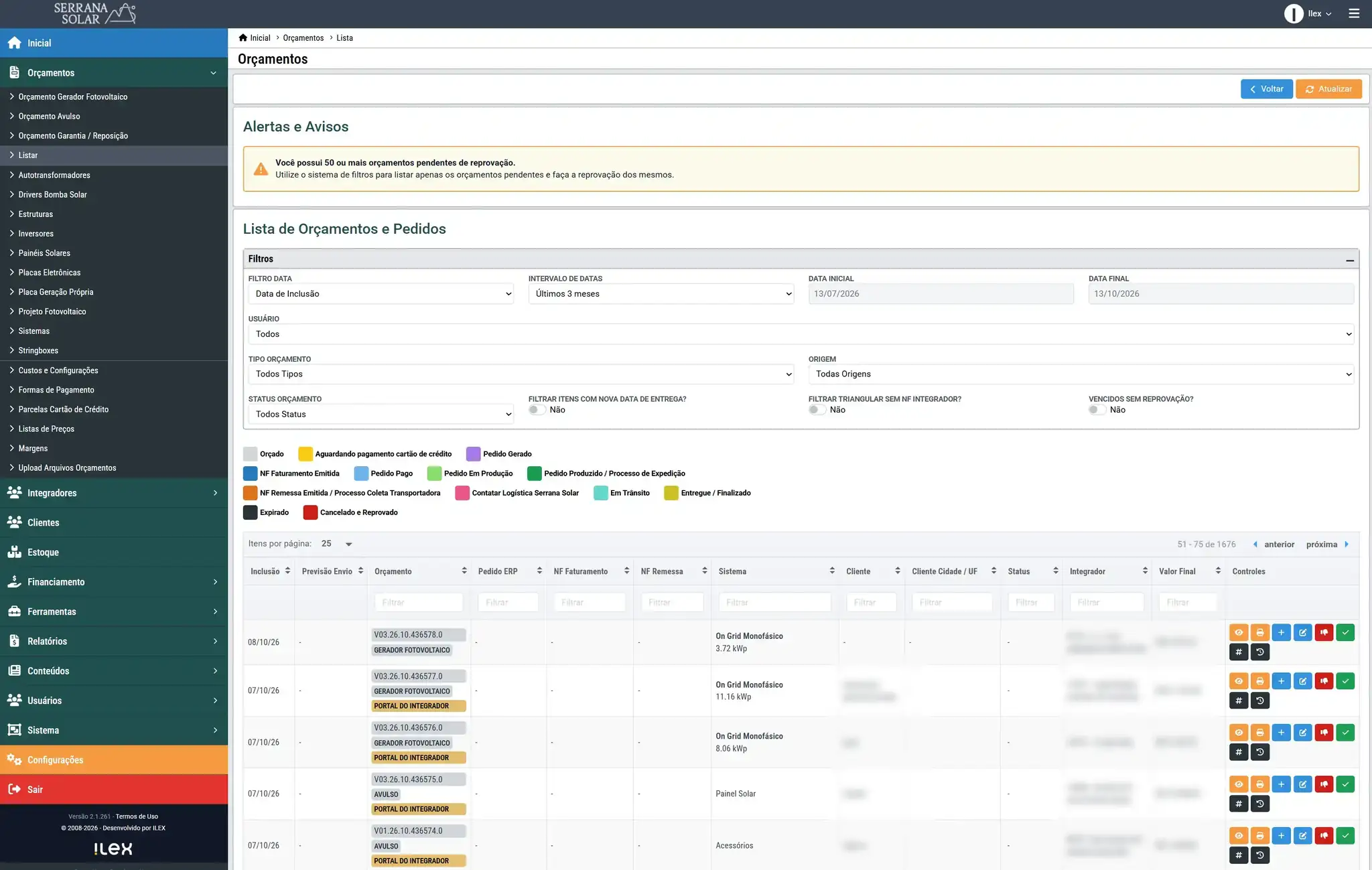
Task: Toggle triangular sem NF integrador filter
Action: [x=817, y=410]
